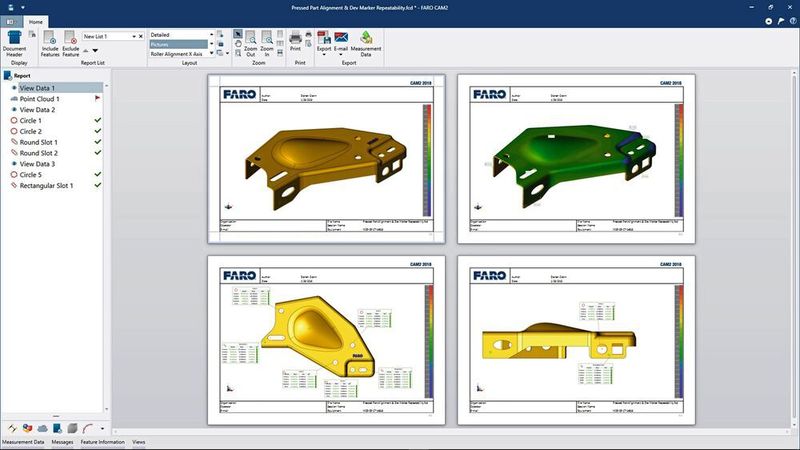
Task: Click the Document Header icon
Action: [14, 37]
